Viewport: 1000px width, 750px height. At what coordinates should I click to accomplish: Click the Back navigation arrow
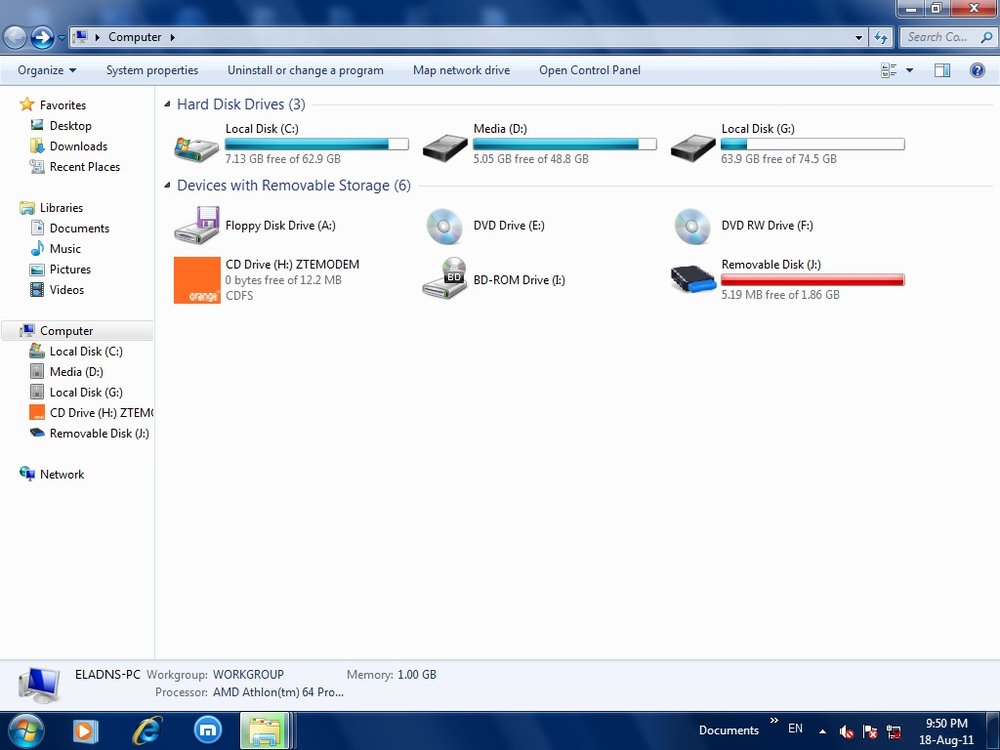click(15, 38)
